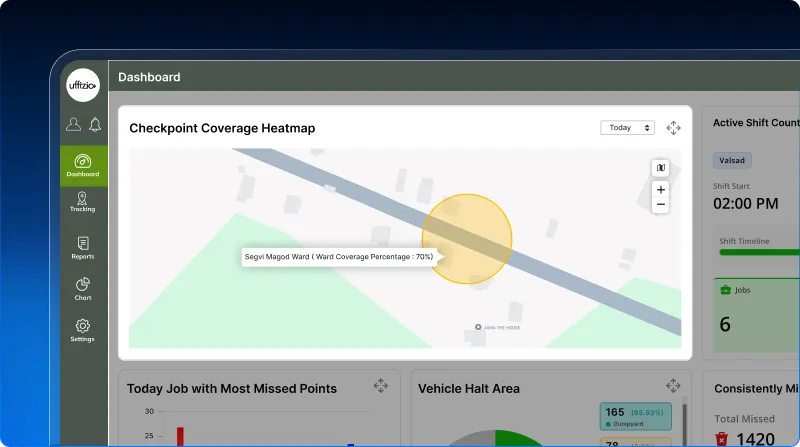Click the 165 Dumpyard legend card
The image size is (800, 447).
pyautogui.click(x=635, y=416)
